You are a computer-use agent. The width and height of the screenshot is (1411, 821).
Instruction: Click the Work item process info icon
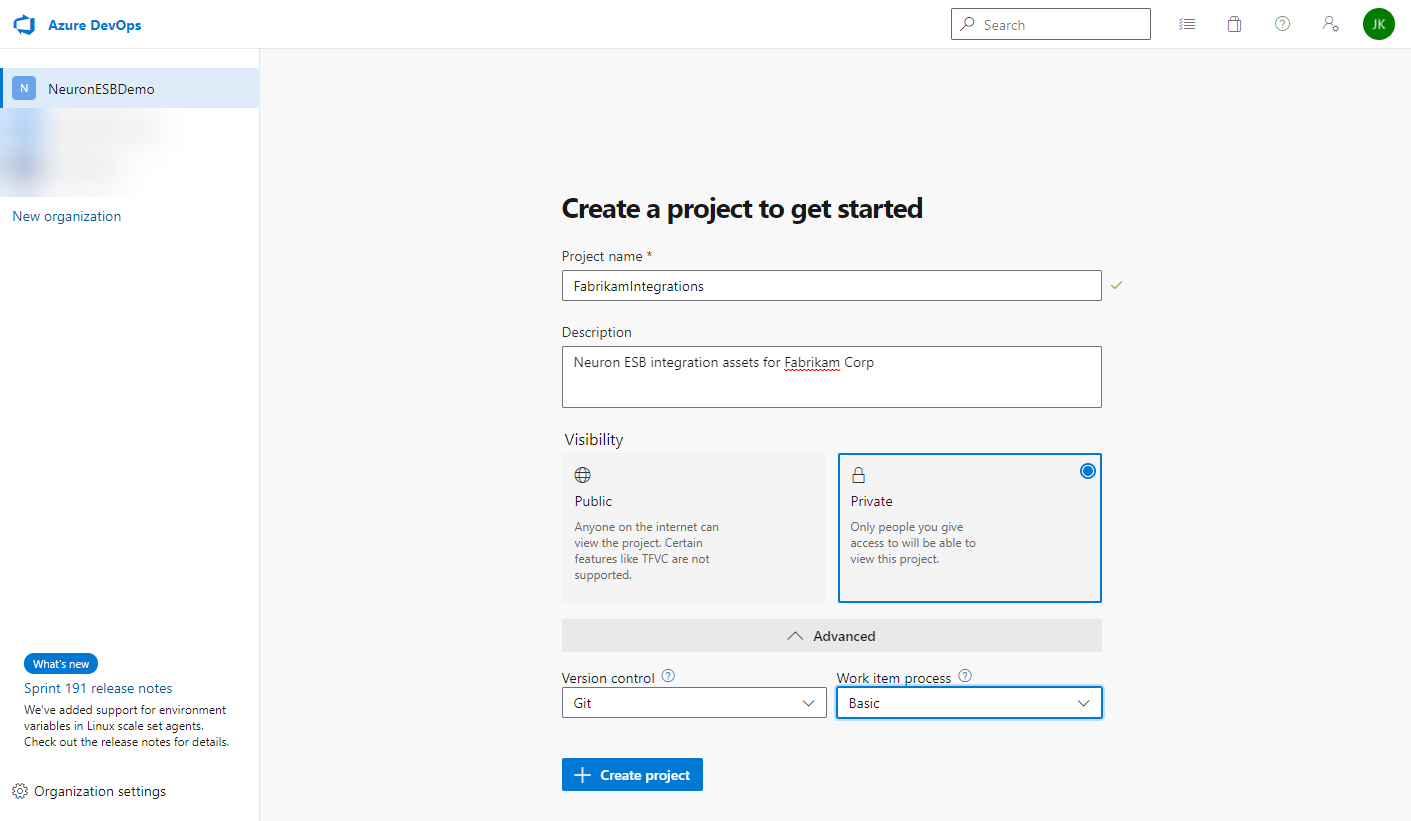[x=964, y=676]
